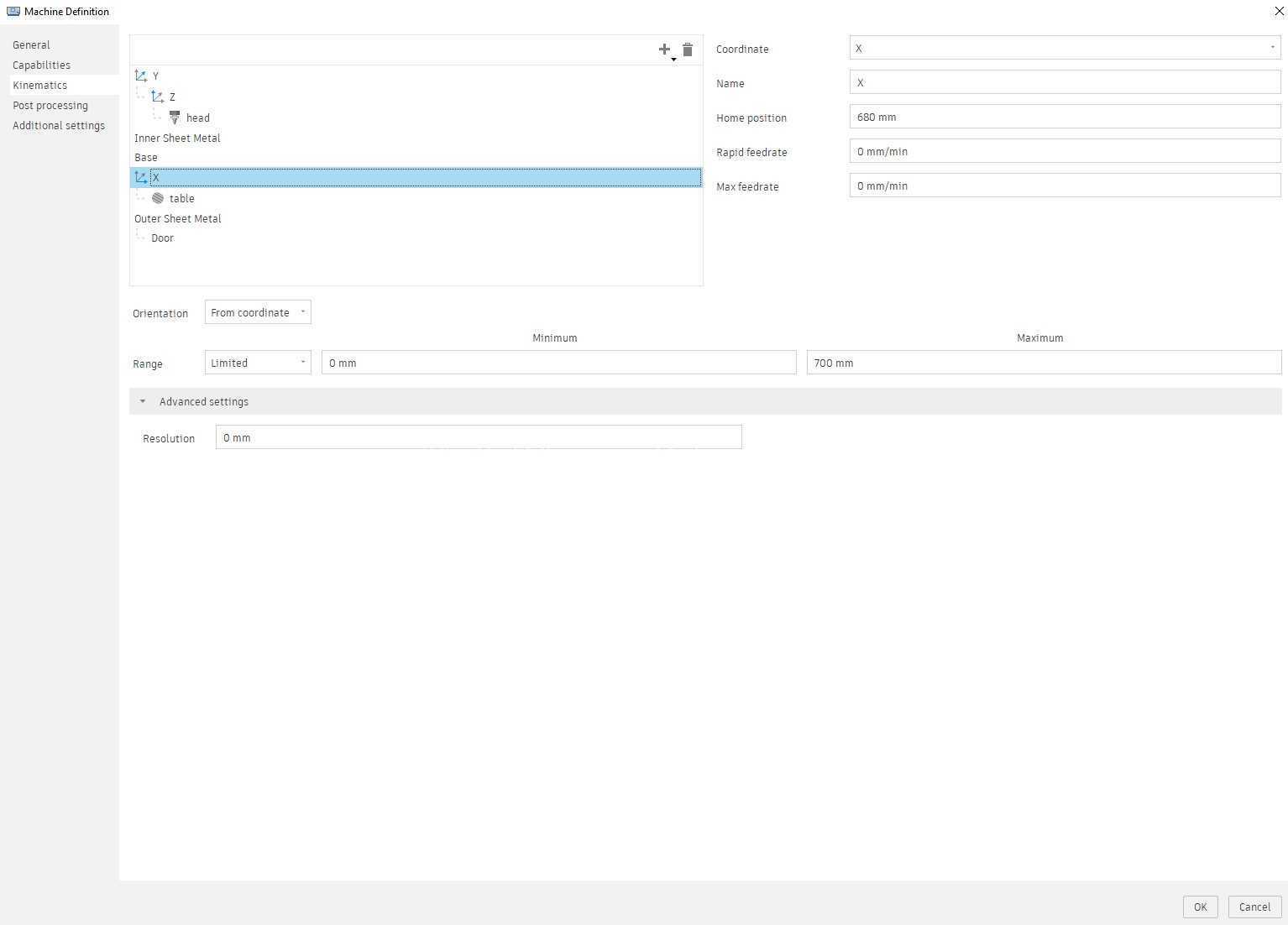Open the General section
Screen dimensions: 1288x925
click(31, 44)
